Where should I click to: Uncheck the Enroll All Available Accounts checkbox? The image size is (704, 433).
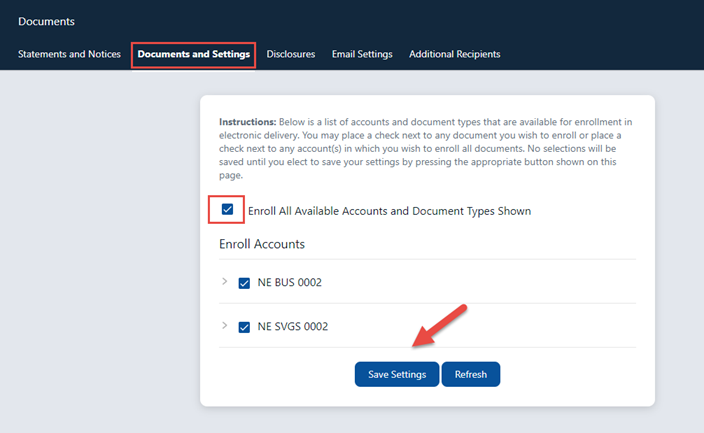[x=227, y=210]
